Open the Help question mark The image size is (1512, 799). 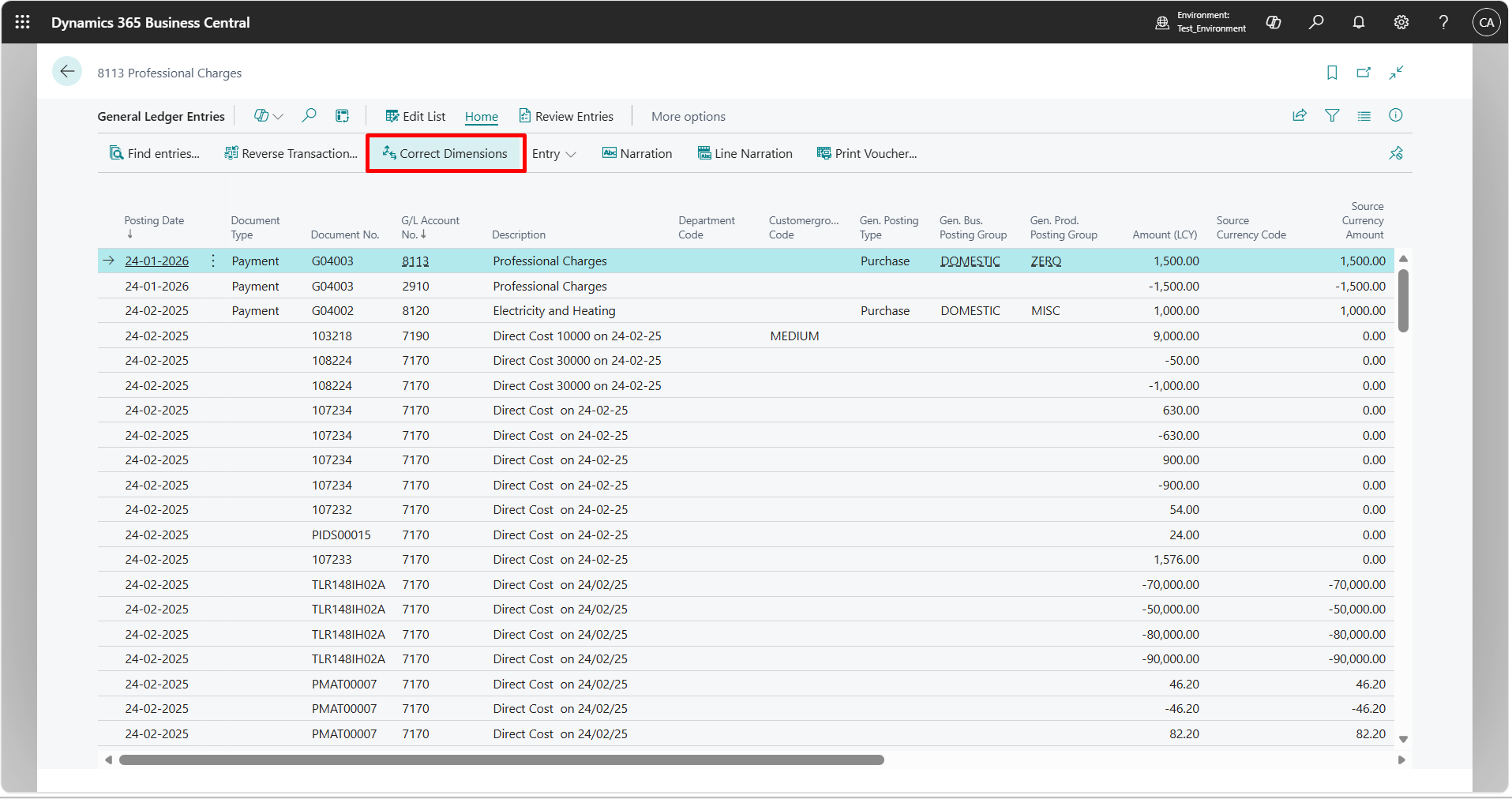(1443, 22)
